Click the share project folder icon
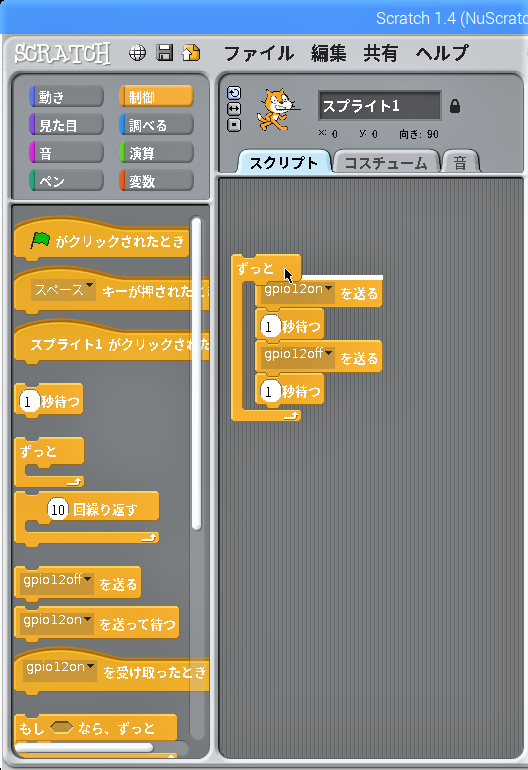This screenshot has height=770, width=528. (191, 52)
